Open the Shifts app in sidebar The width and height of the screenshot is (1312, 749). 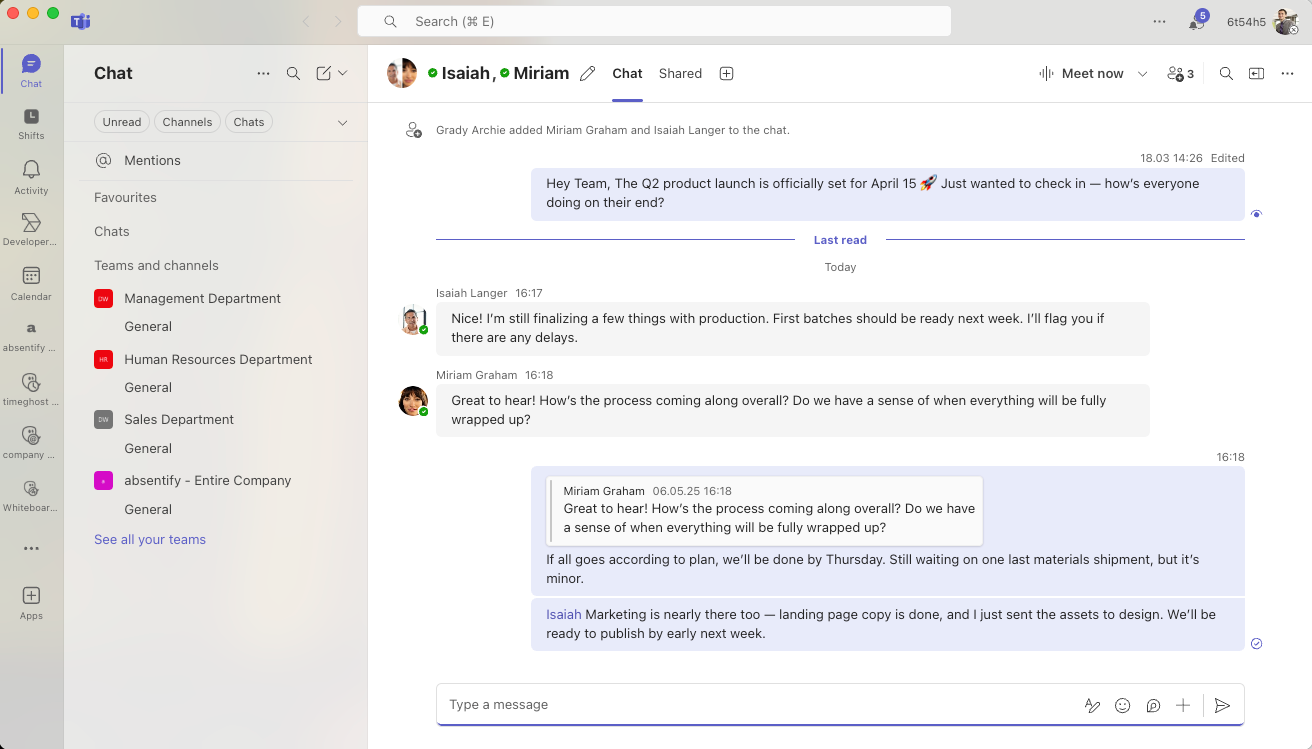coord(31,124)
